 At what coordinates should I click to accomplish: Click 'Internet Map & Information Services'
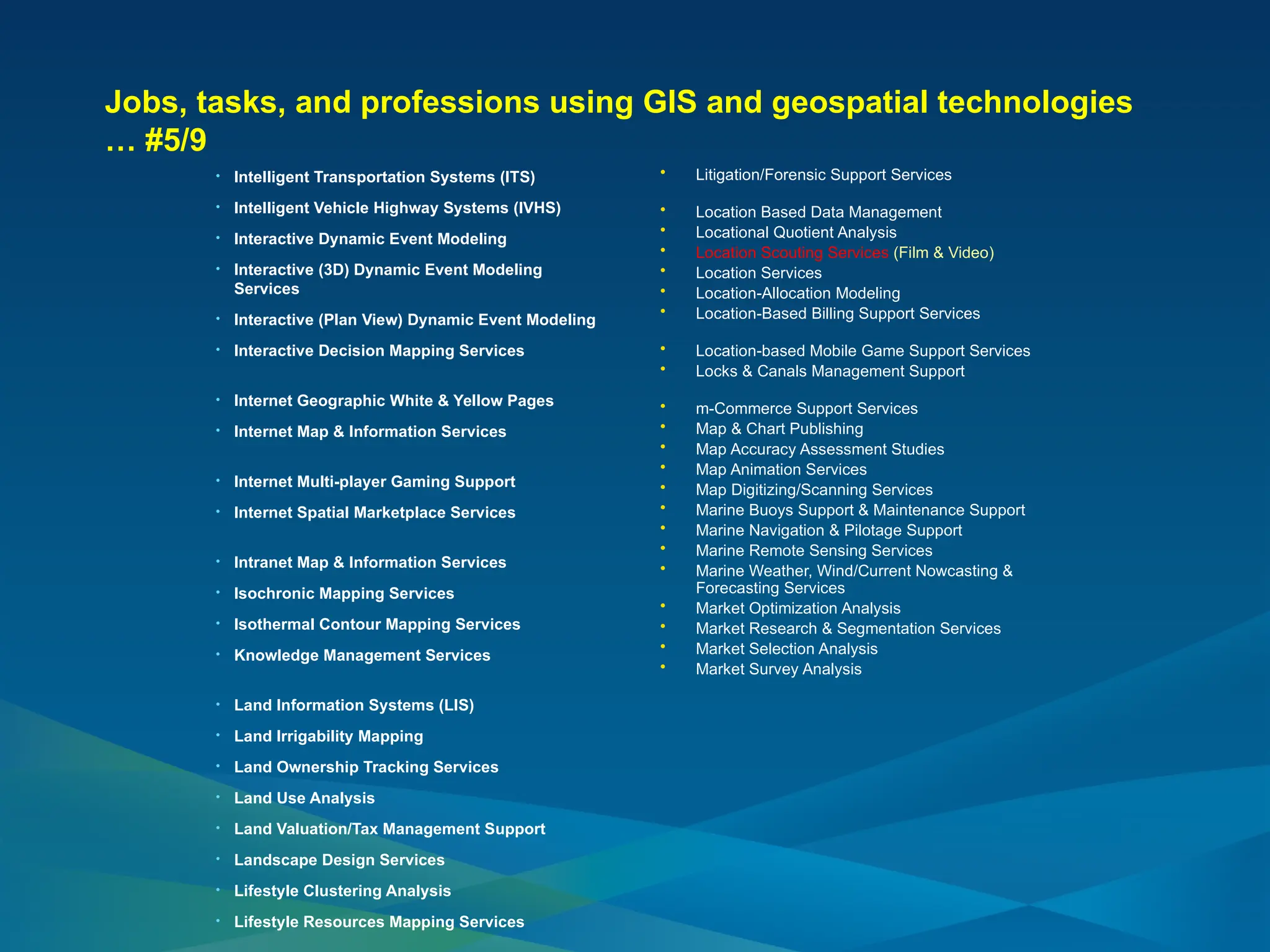(x=370, y=432)
